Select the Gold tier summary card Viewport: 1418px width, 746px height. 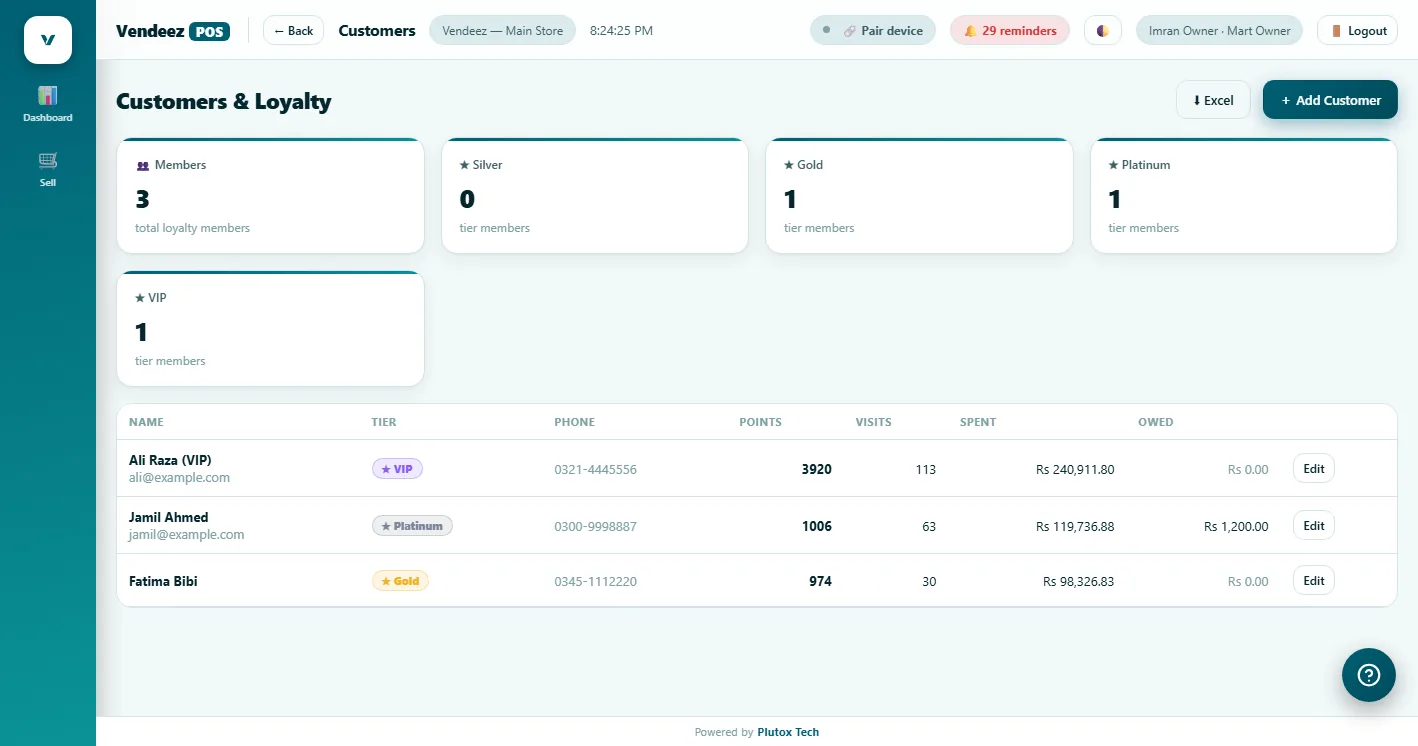[x=919, y=195]
